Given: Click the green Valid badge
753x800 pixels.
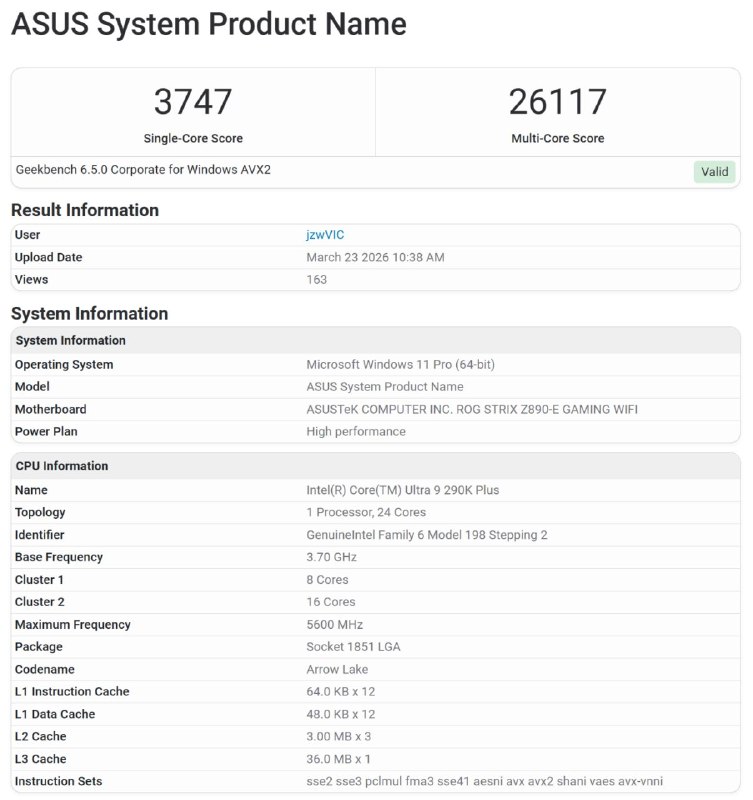Looking at the screenshot, I should [x=714, y=172].
